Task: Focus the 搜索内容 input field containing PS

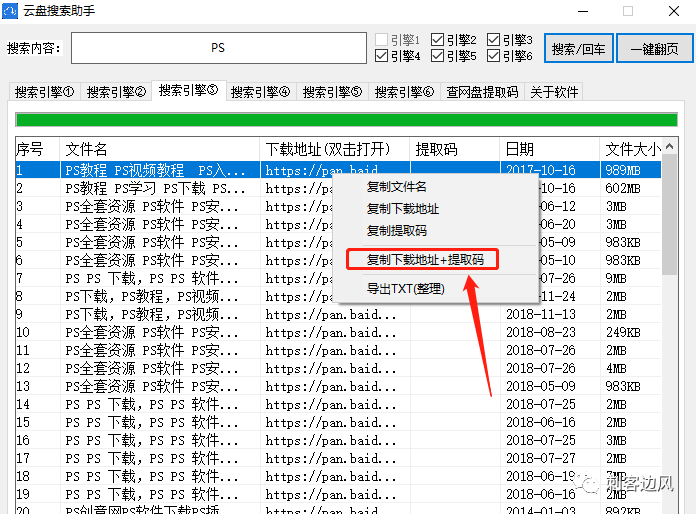Action: point(219,48)
